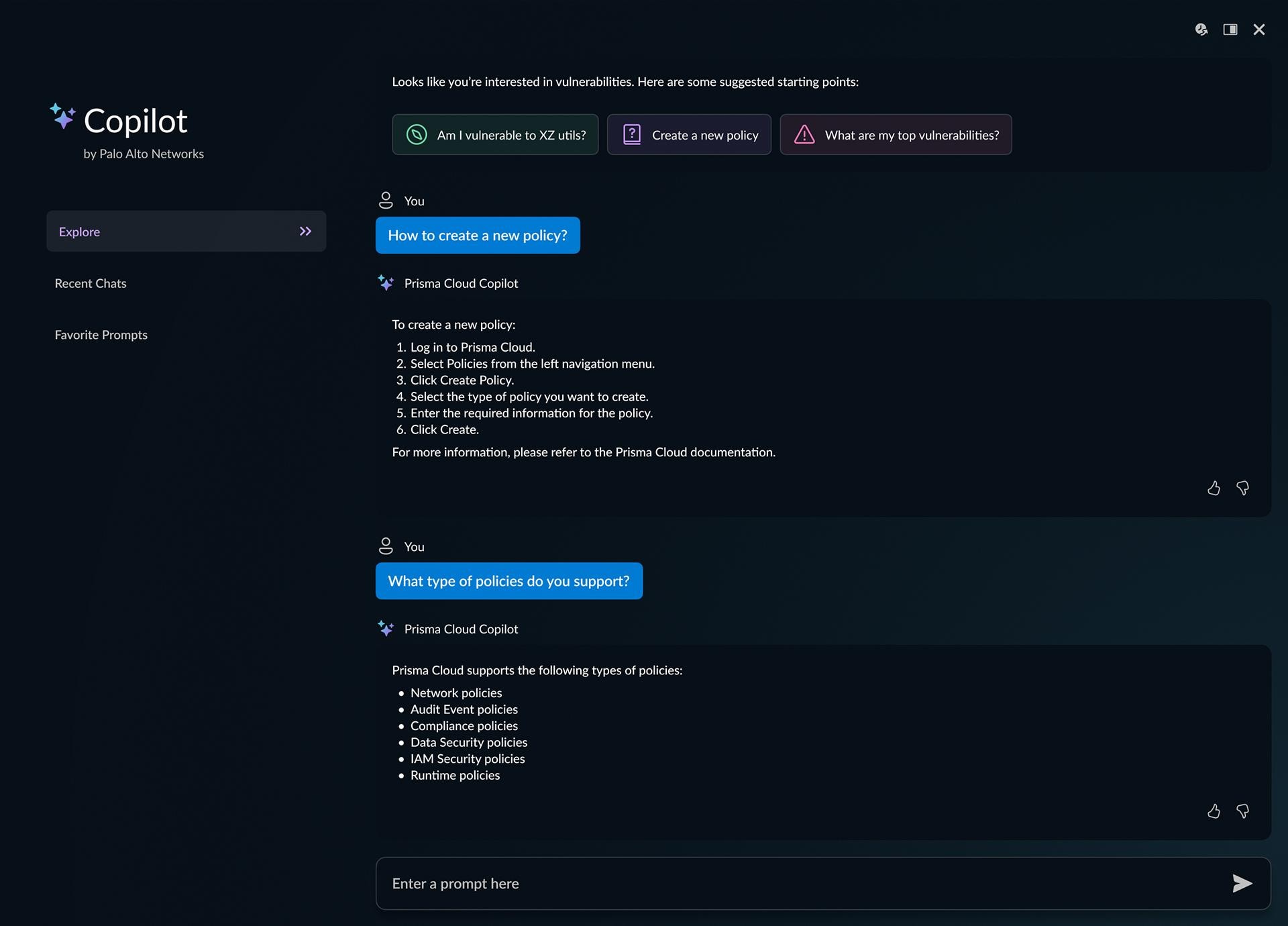This screenshot has width=1288, height=926.
Task: Dislike the policy types response
Action: 1242,811
